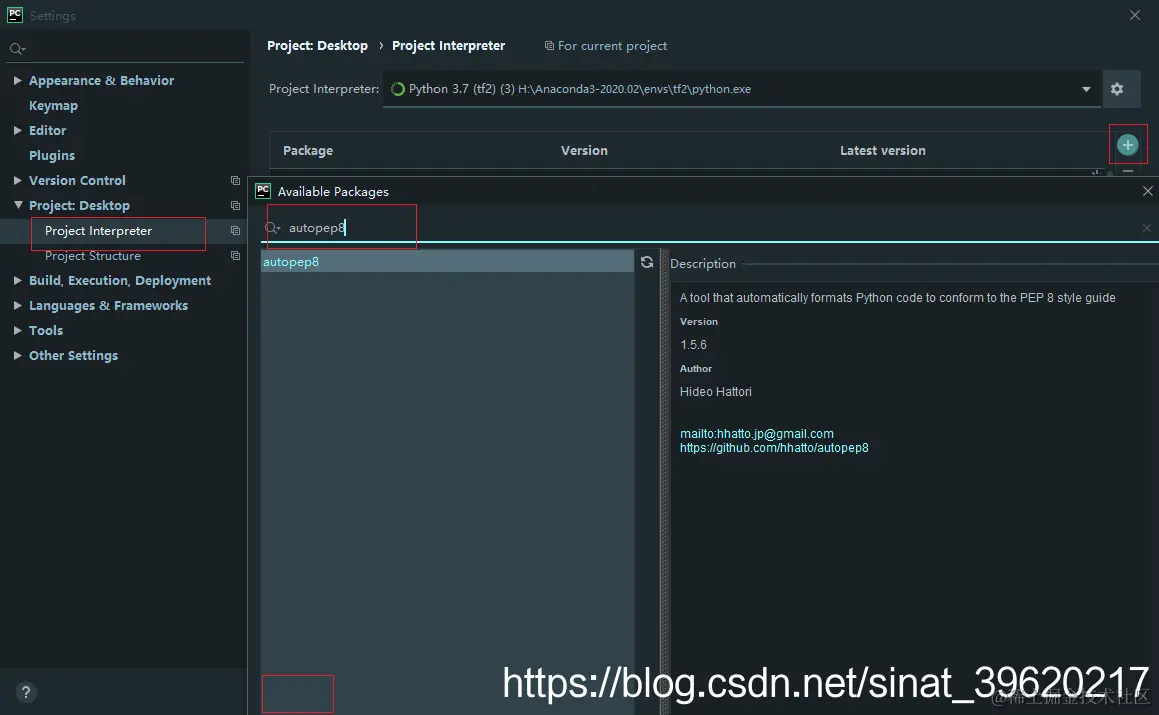Click the copy icon beside Version Control
The image size is (1159, 715).
[x=235, y=180]
